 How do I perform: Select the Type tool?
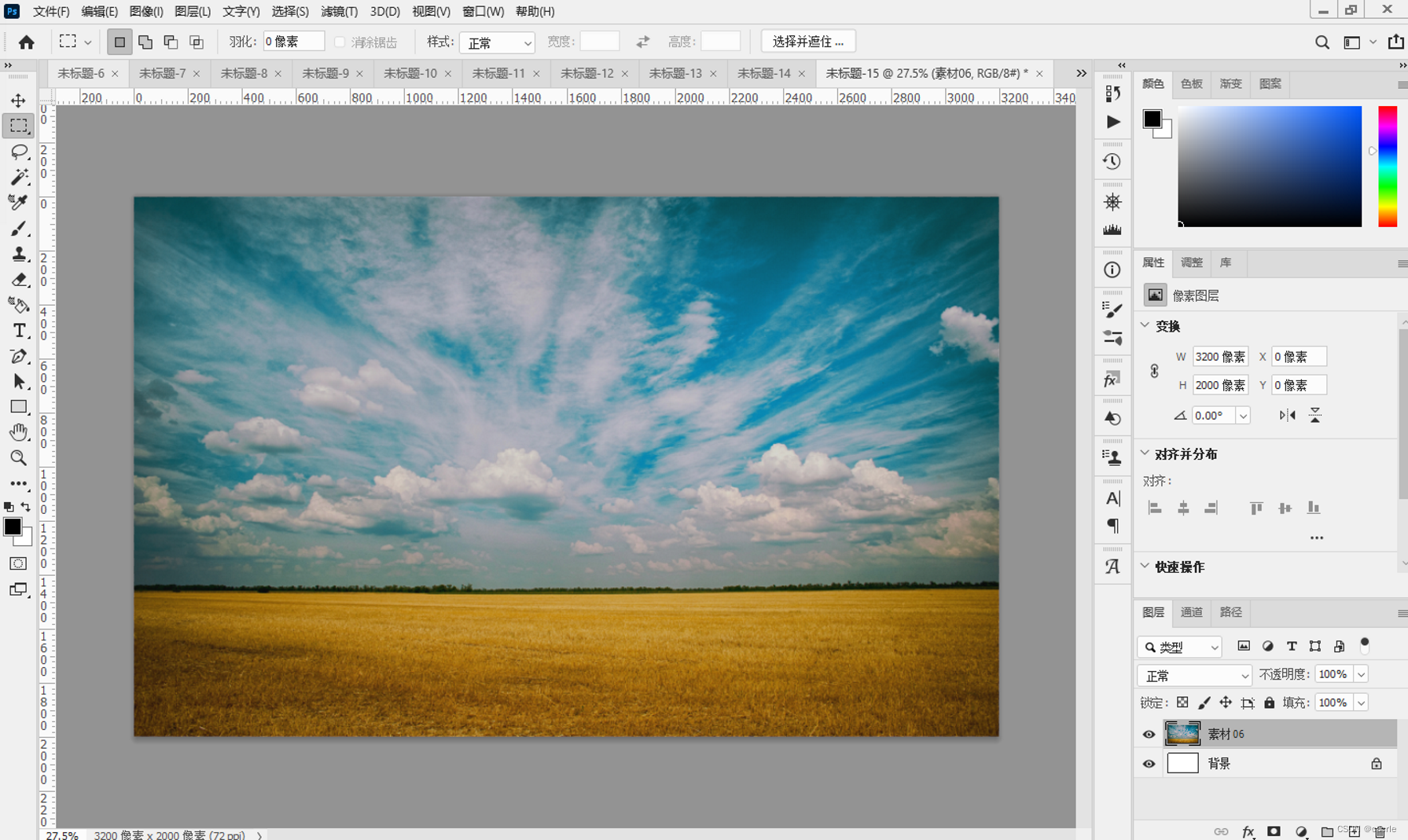point(18,331)
